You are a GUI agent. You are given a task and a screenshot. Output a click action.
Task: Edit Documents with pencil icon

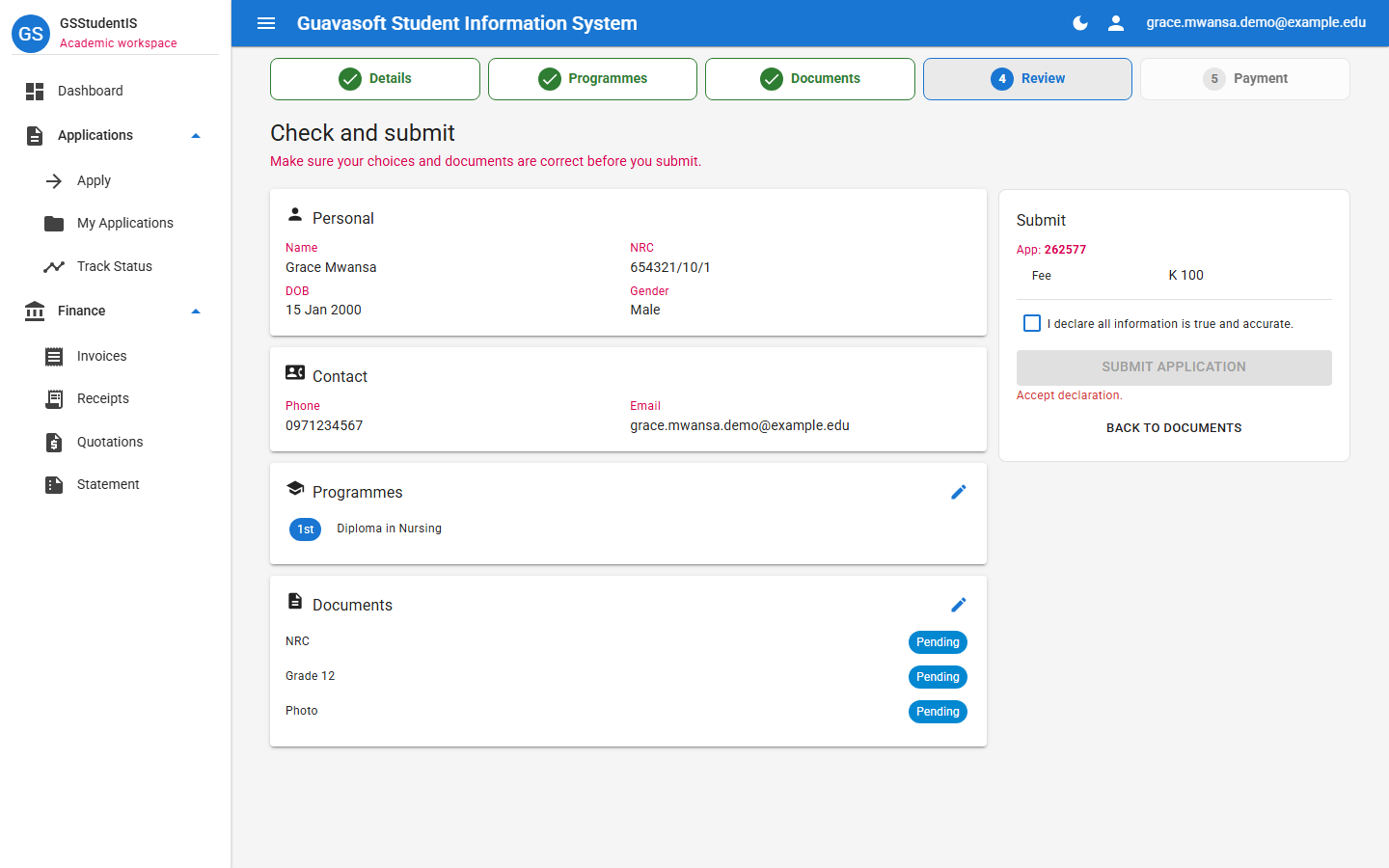pyautogui.click(x=959, y=605)
